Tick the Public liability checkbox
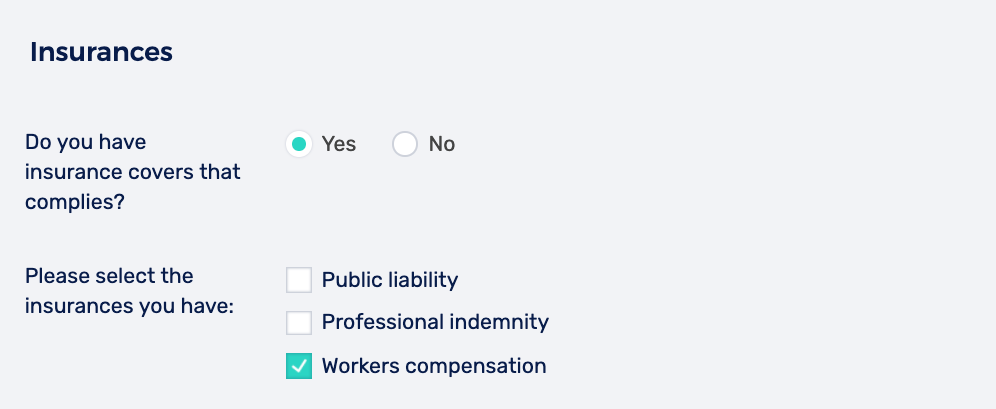 pos(299,279)
